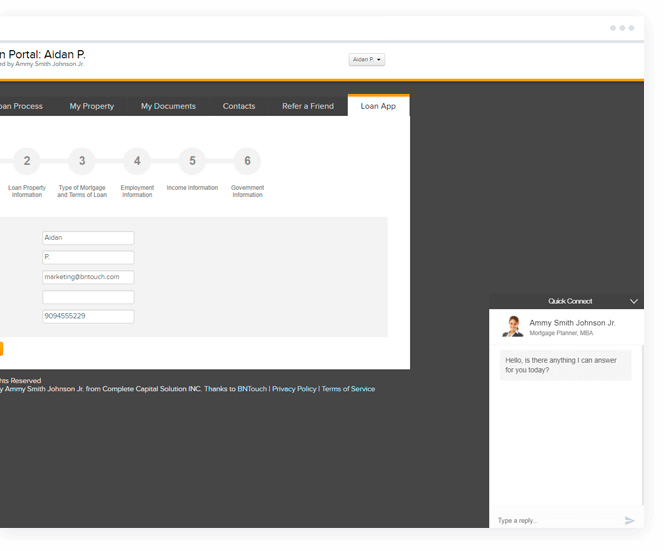Switch to the My Property tab
This screenshot has height=551, width=664.
coord(92,106)
